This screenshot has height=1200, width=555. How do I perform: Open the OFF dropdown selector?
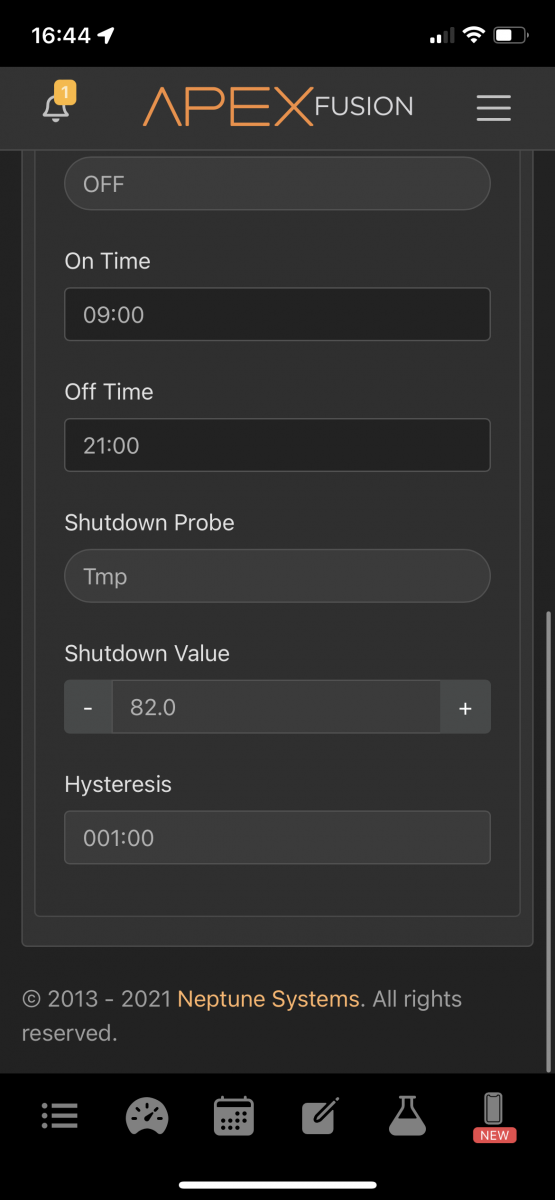[x=277, y=184]
